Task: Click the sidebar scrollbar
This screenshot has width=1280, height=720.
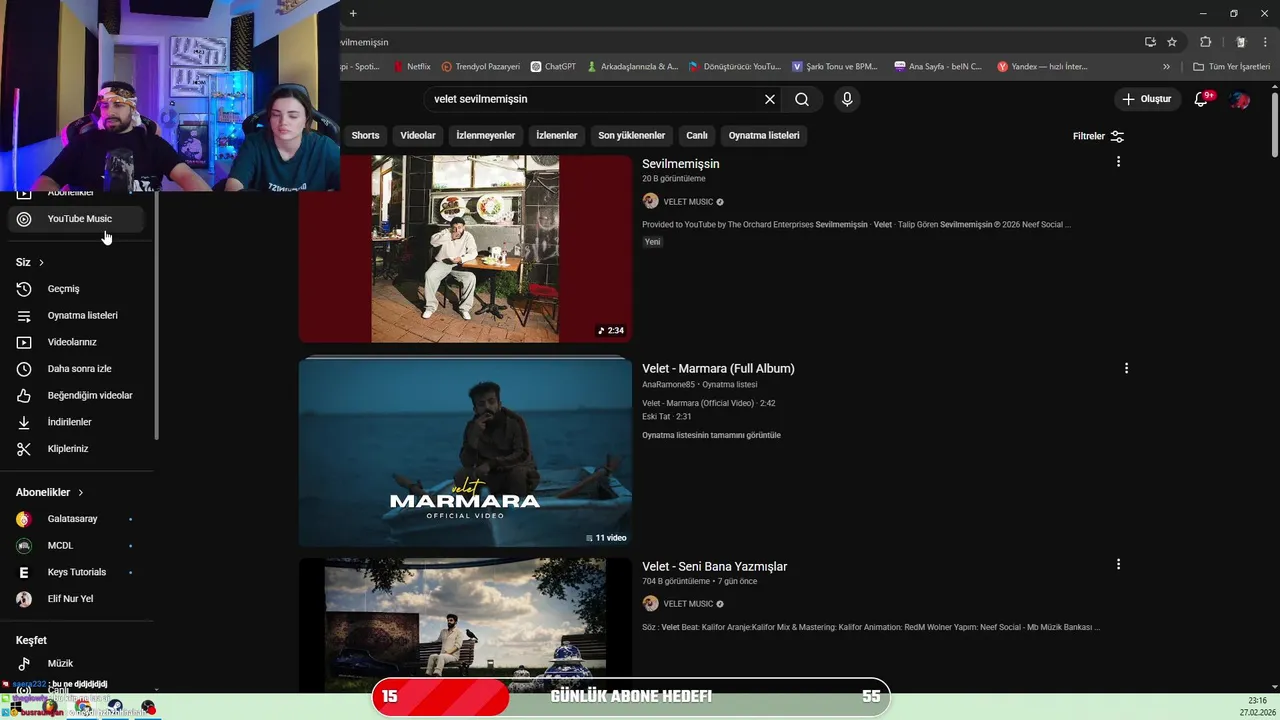Action: [156, 315]
